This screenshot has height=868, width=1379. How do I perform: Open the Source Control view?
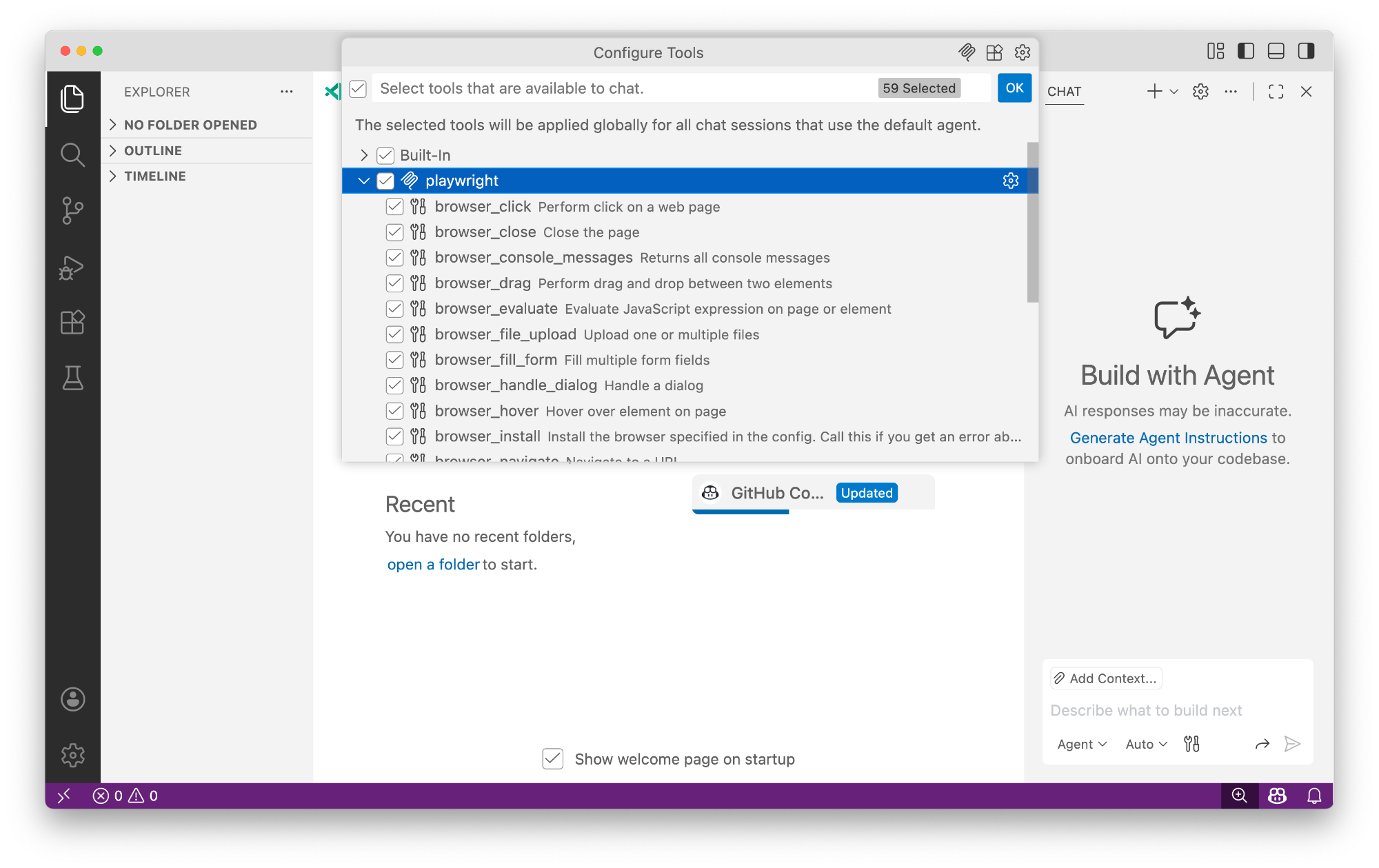(x=72, y=210)
